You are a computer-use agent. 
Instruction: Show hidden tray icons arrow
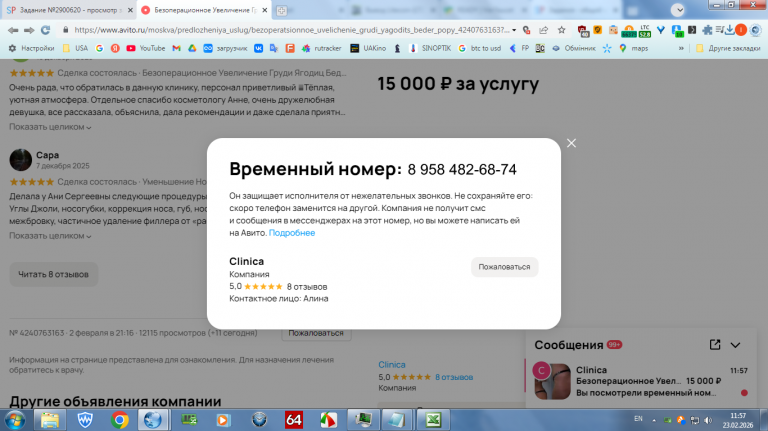[654, 420]
